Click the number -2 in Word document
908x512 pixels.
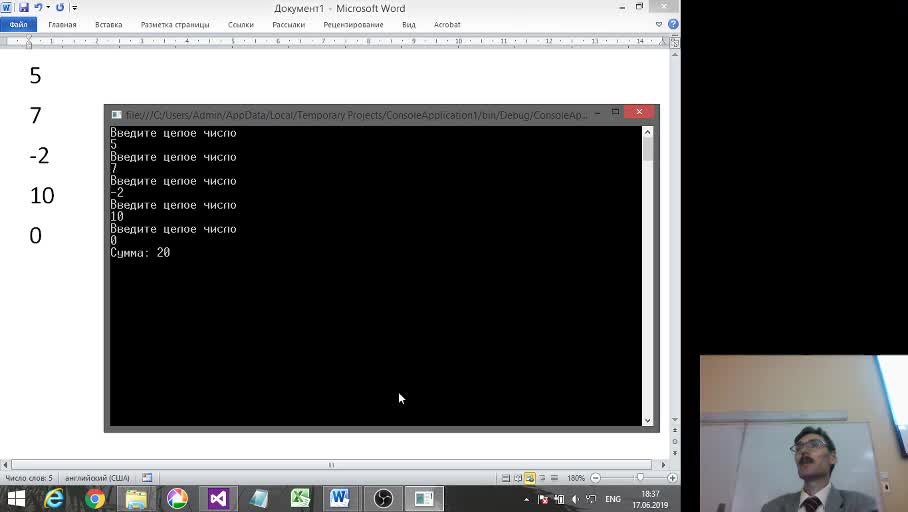(39, 156)
